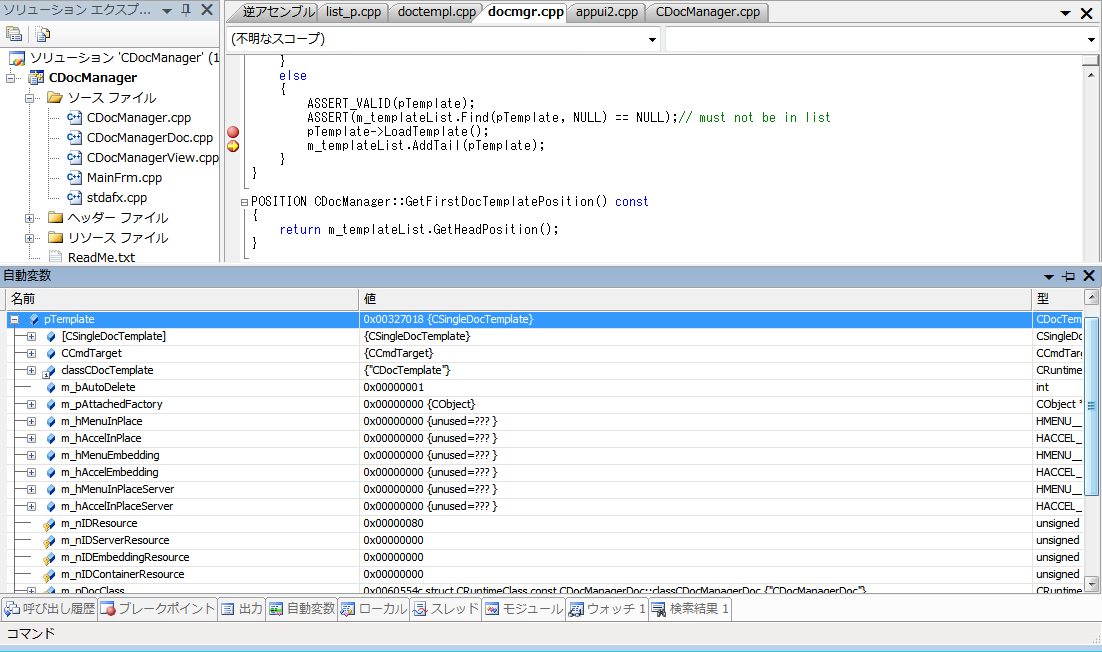Click the Properties icon in Solution Explorer toolbar
Screen dimensions: 1102x652
pyautogui.click(x=13, y=34)
